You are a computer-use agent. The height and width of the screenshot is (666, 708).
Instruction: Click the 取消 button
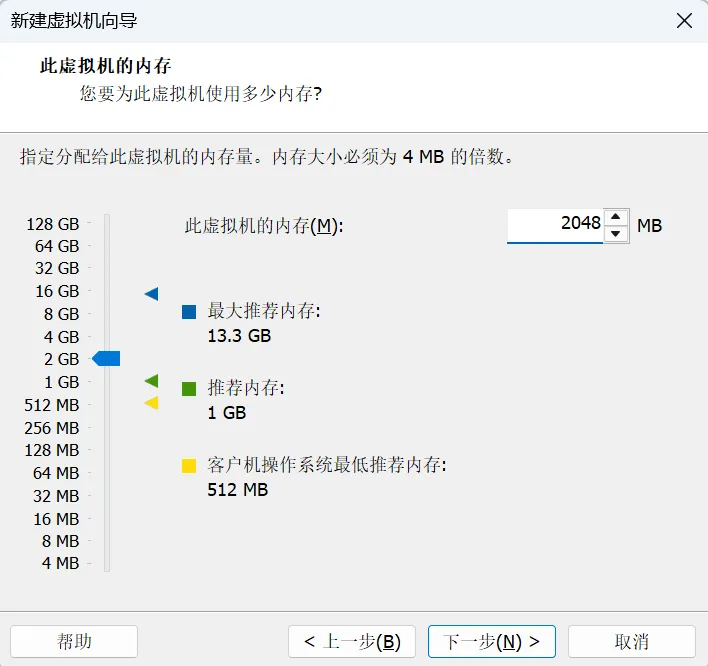632,641
